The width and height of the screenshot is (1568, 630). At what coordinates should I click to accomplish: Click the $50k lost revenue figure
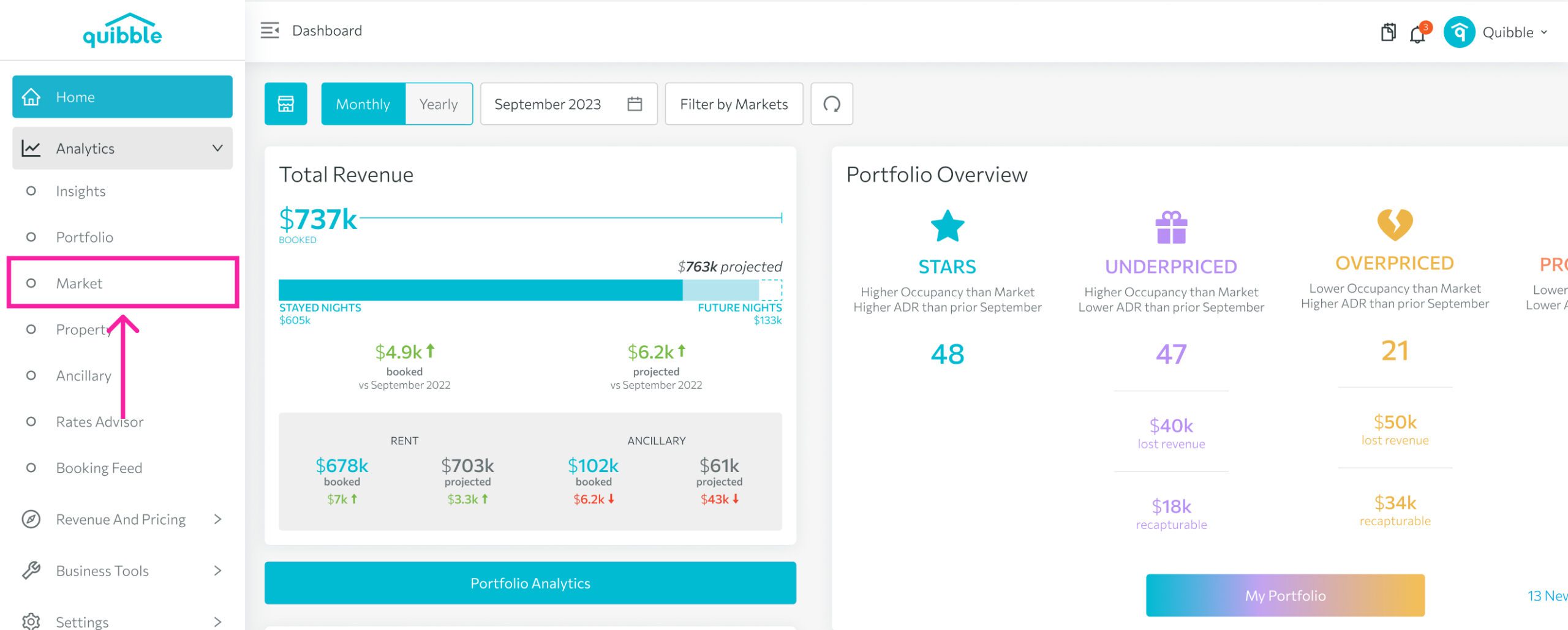tap(1395, 422)
